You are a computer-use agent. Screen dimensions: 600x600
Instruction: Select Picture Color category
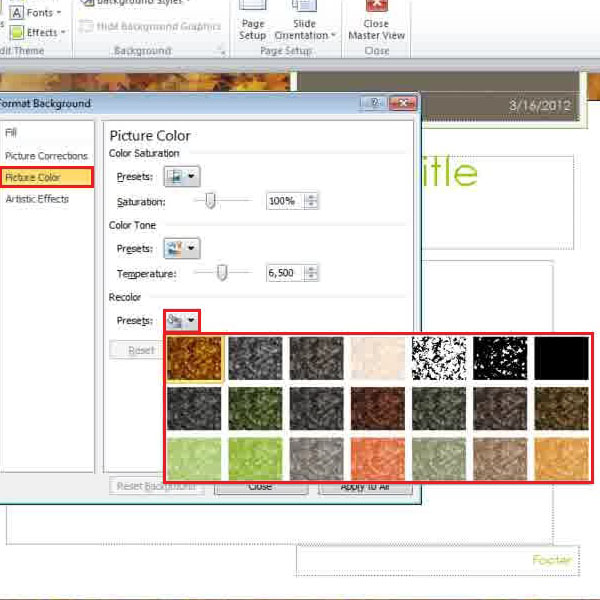click(47, 178)
